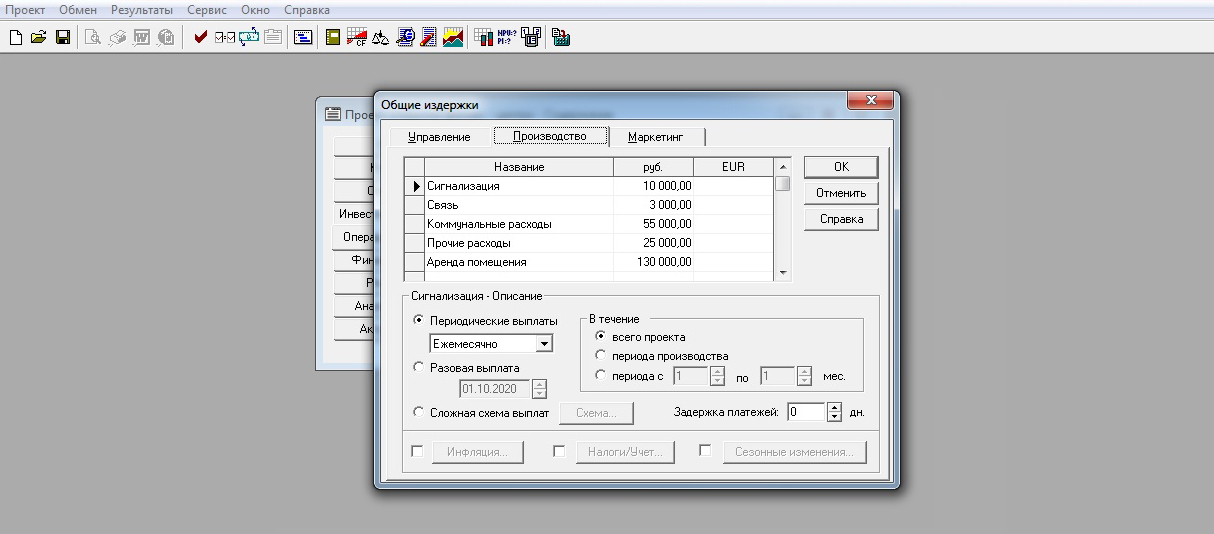Click the blue arrows exchange toolbar icon

249,37
